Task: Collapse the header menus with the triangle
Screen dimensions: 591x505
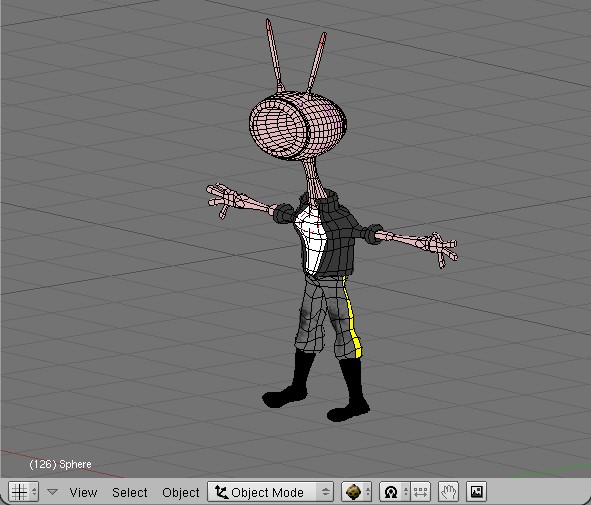Action: (x=52, y=492)
